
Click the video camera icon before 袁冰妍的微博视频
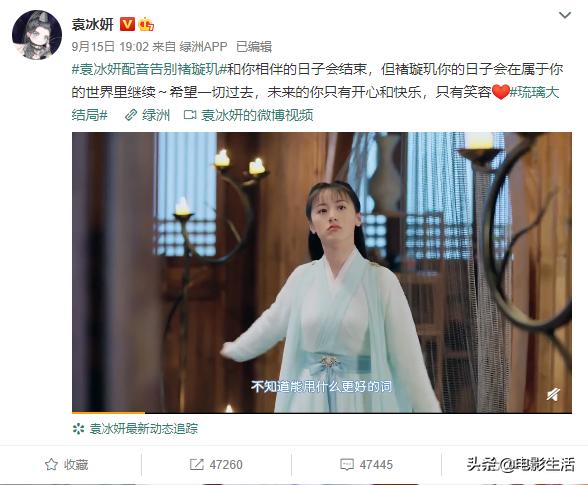(x=190, y=115)
